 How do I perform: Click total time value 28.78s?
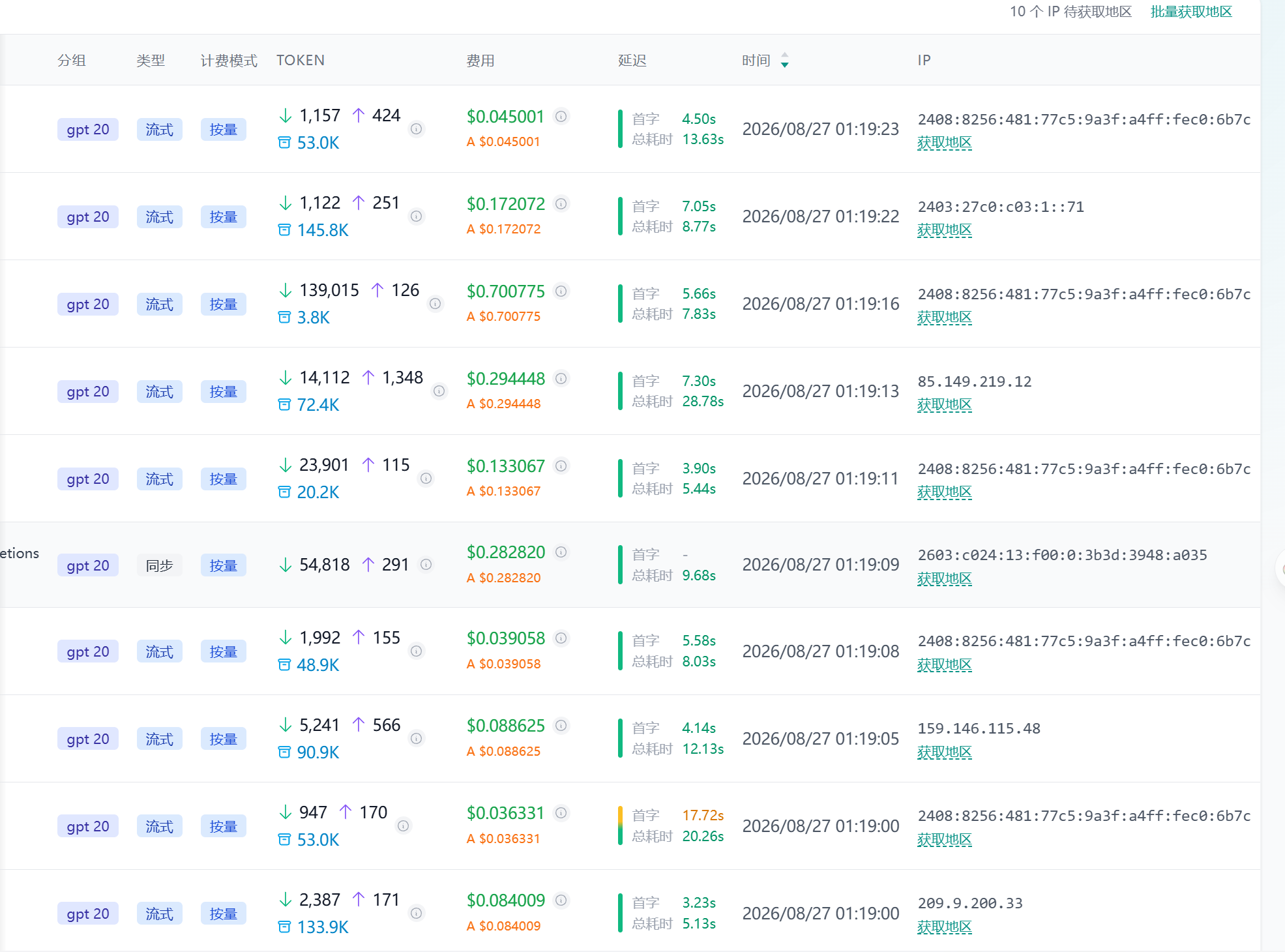click(703, 401)
